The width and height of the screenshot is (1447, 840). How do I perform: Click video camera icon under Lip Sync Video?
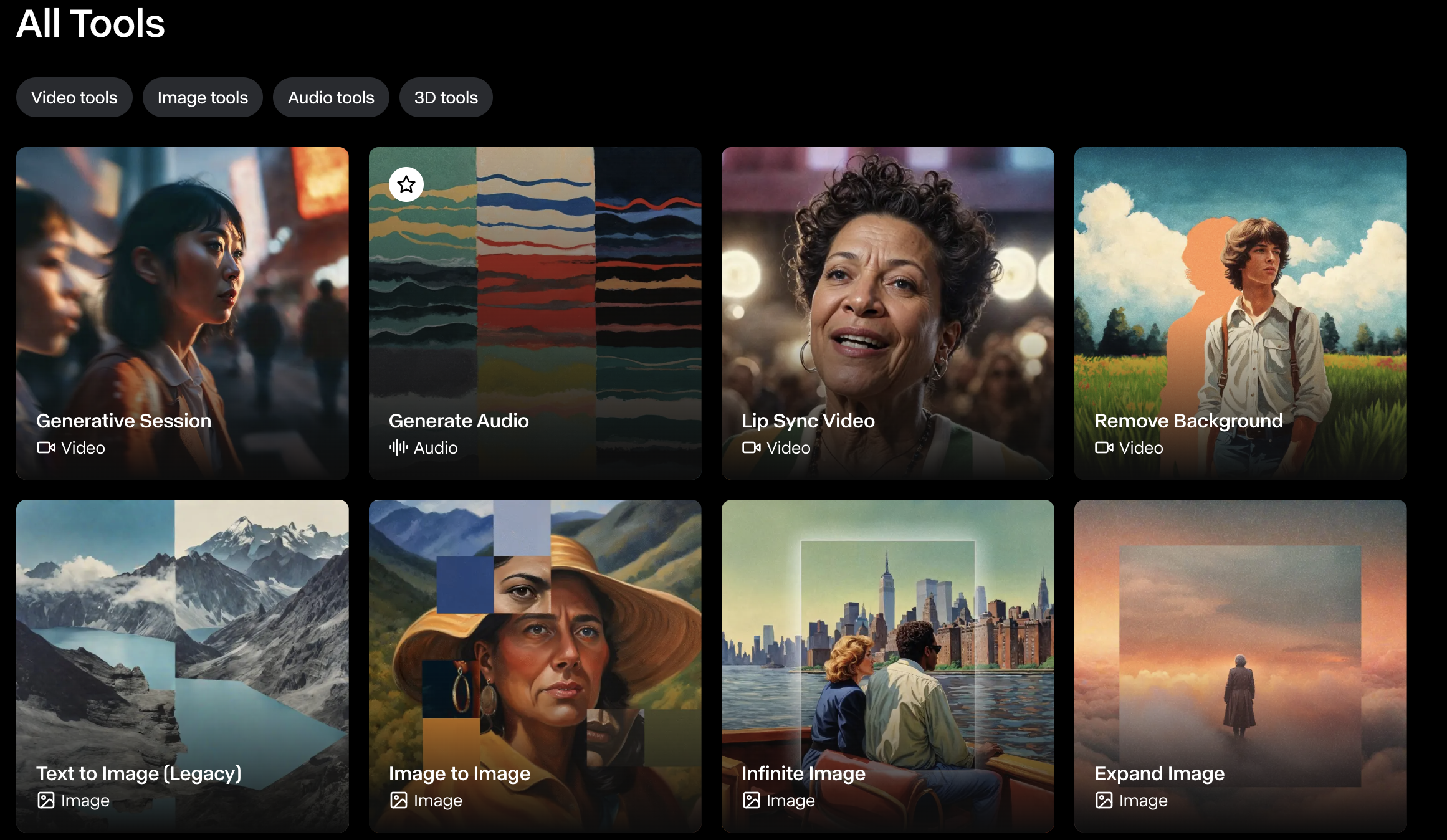tap(751, 447)
